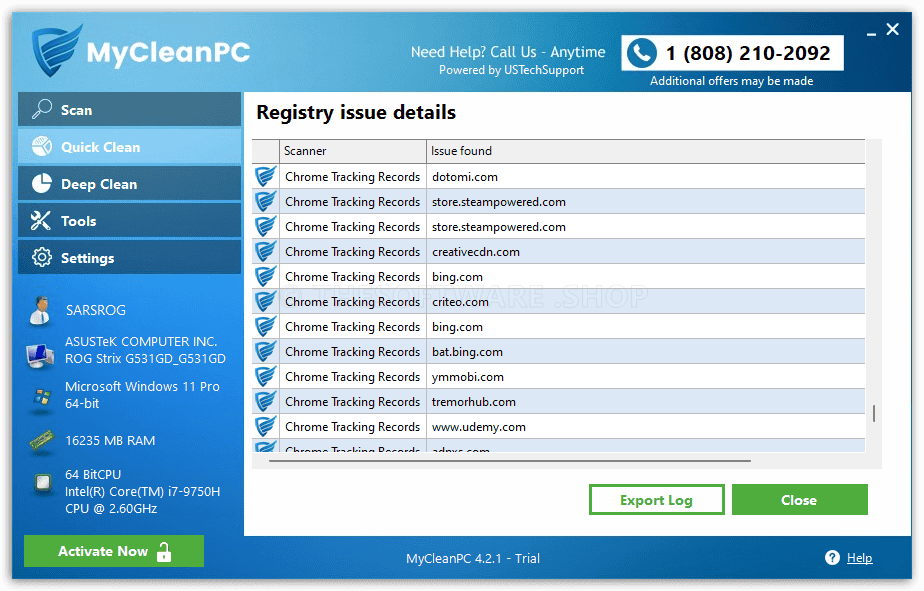This screenshot has width=924, height=591.
Task: Click the shield icon in the criteo.com row
Action: click(265, 301)
